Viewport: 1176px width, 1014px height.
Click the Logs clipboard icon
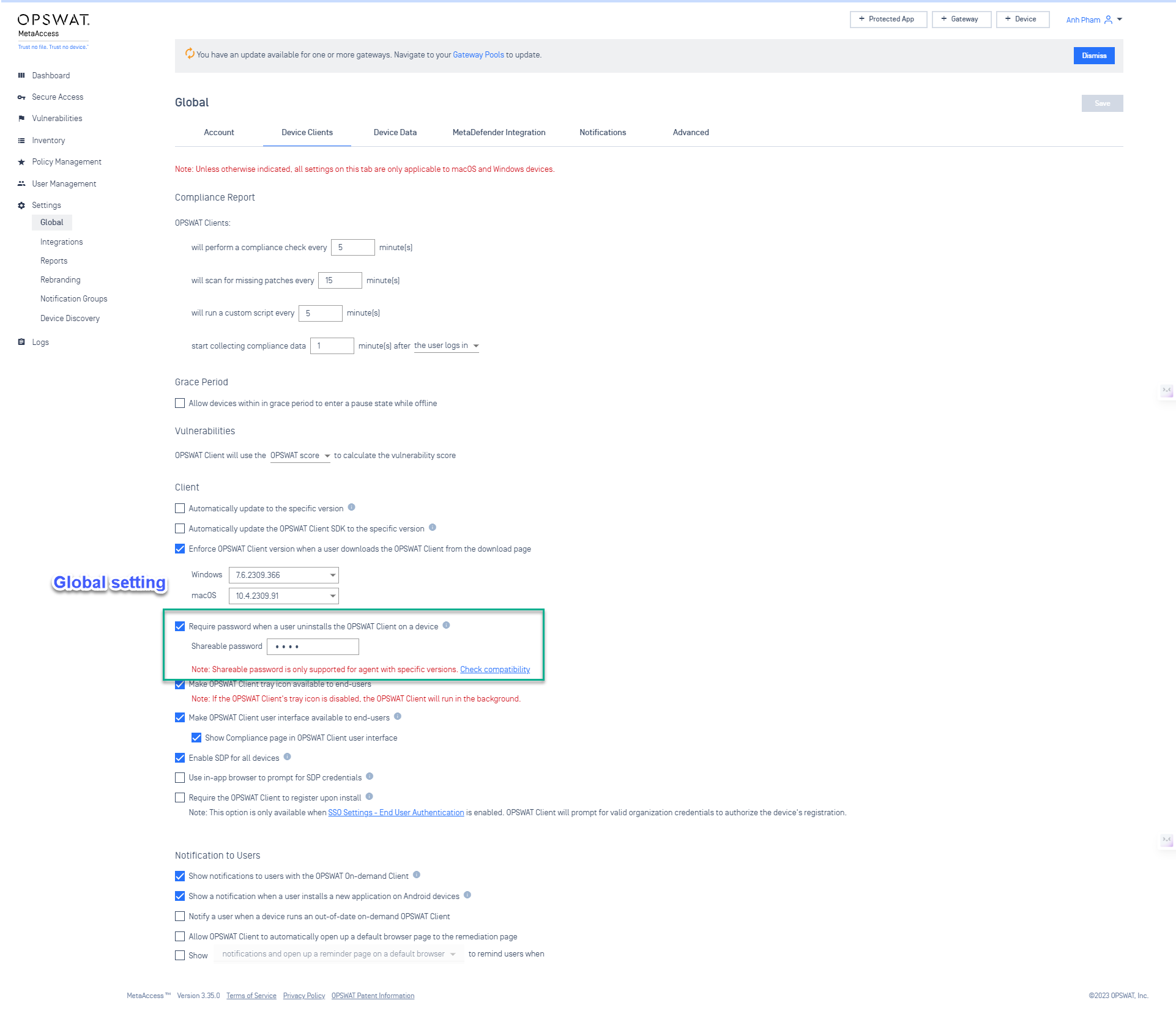21,342
